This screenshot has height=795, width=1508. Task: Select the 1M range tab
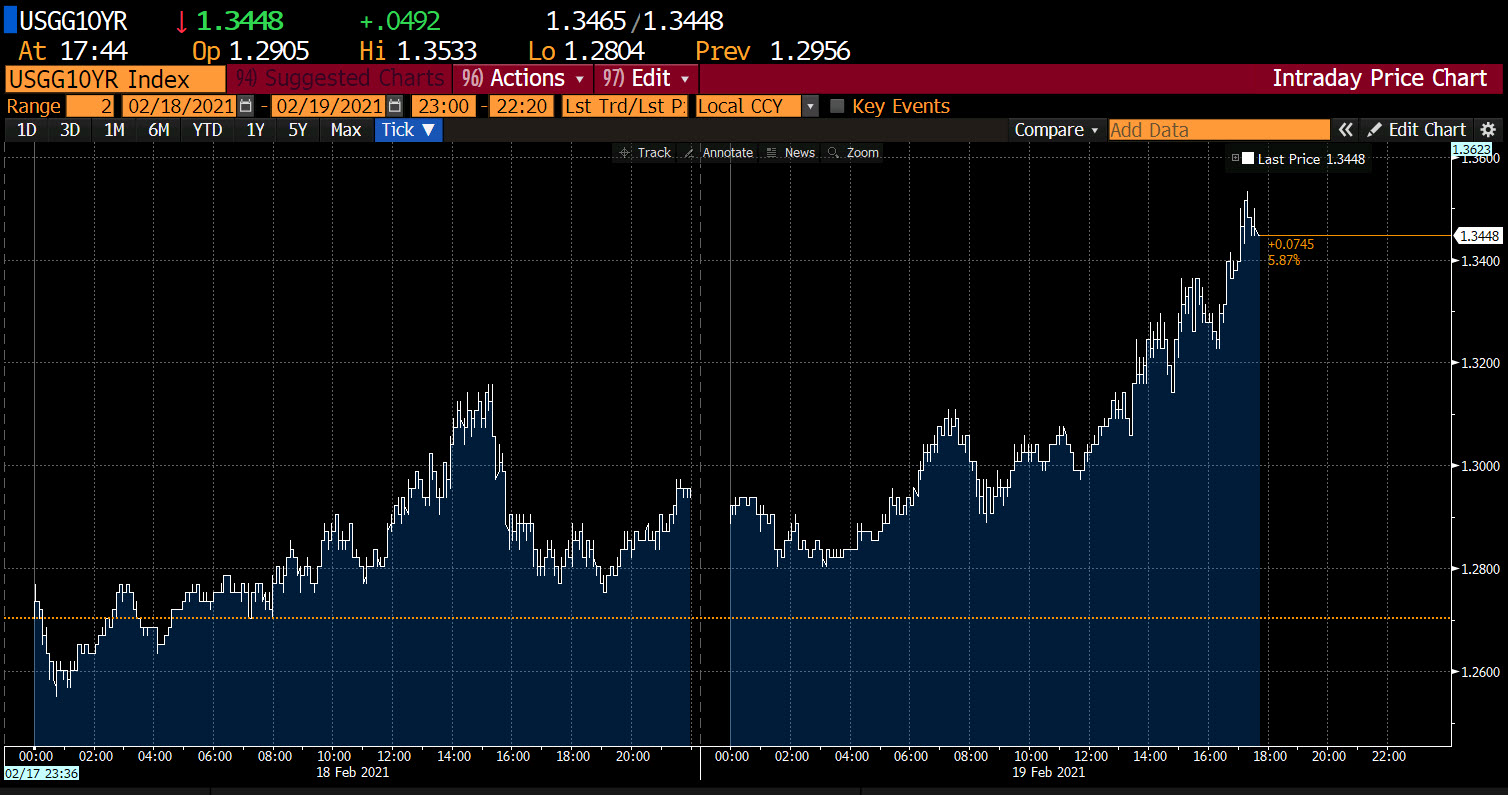tap(114, 130)
